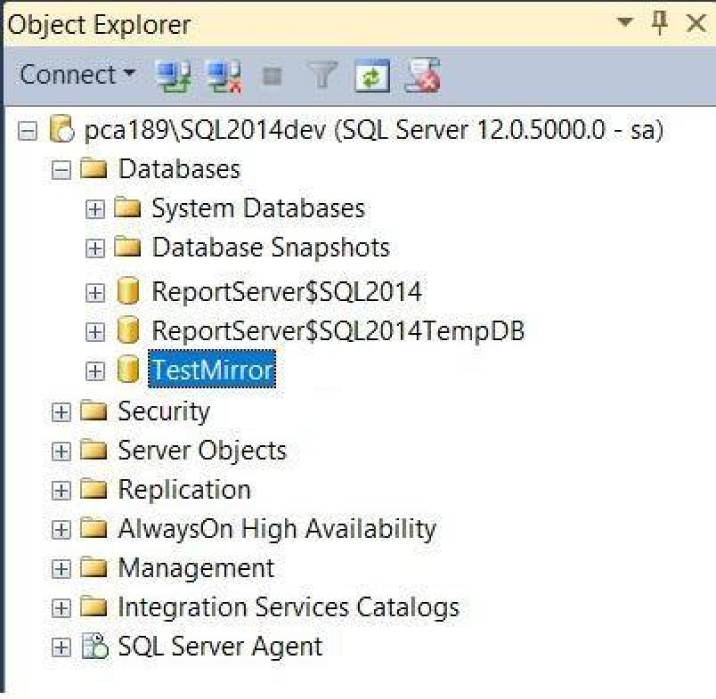Click the ReportServer$SQL2014 database cylinder icon
The height and width of the screenshot is (699, 716).
click(128, 290)
